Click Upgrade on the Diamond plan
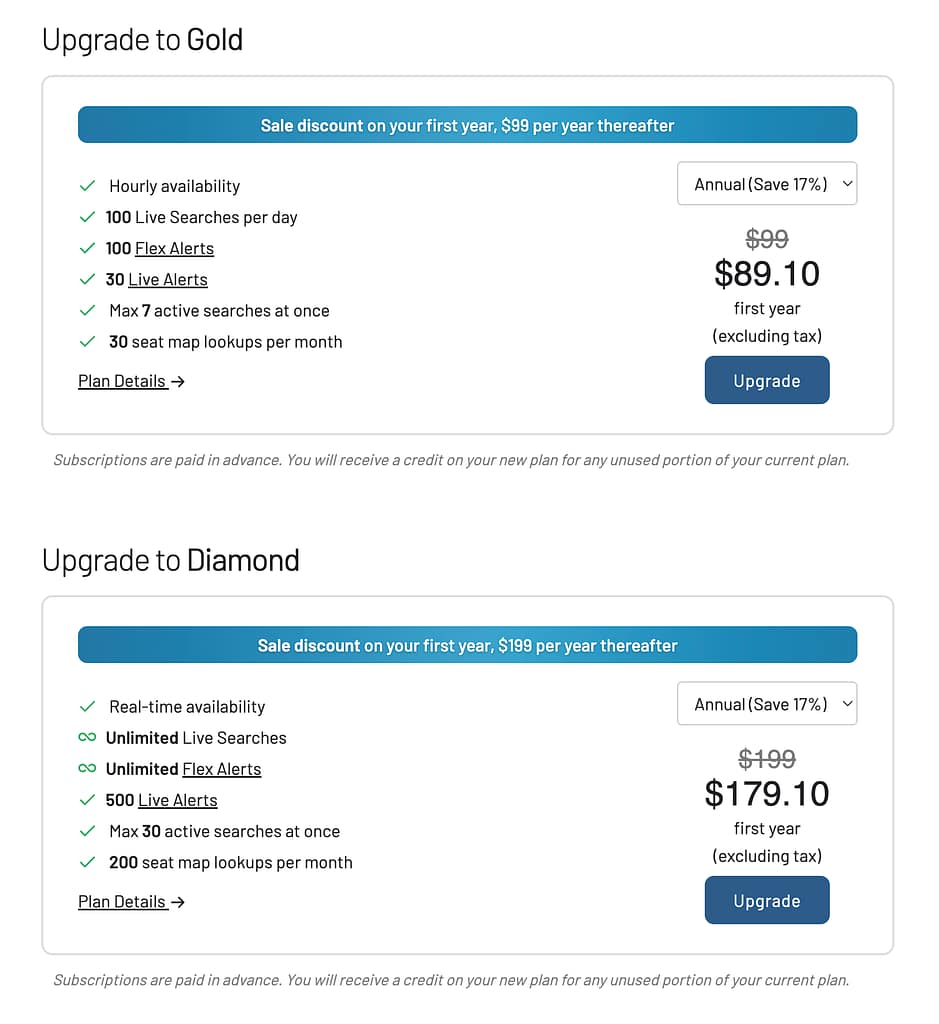The height and width of the screenshot is (1024, 939). 767,900
